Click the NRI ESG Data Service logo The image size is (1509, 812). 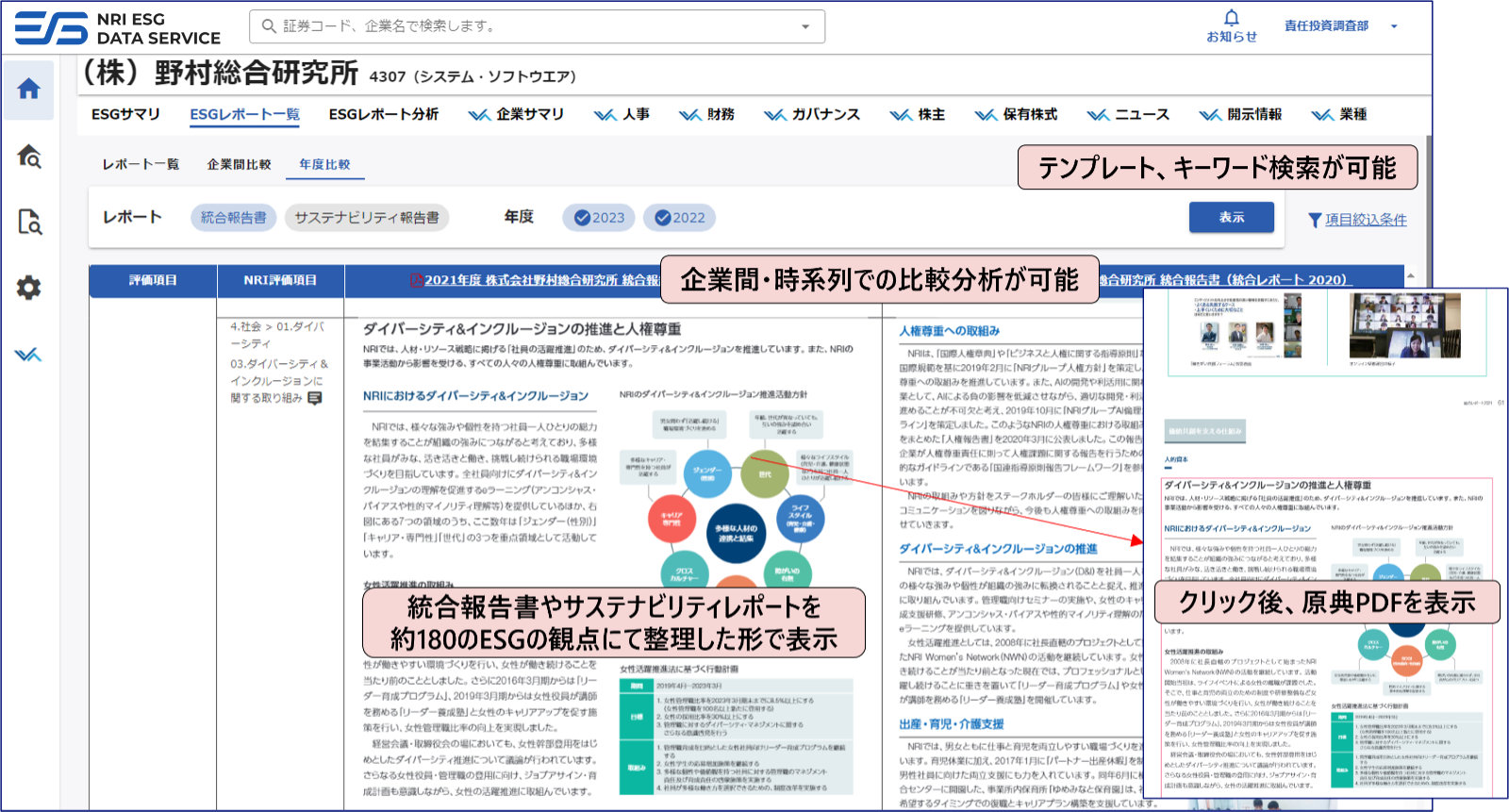coord(118,27)
